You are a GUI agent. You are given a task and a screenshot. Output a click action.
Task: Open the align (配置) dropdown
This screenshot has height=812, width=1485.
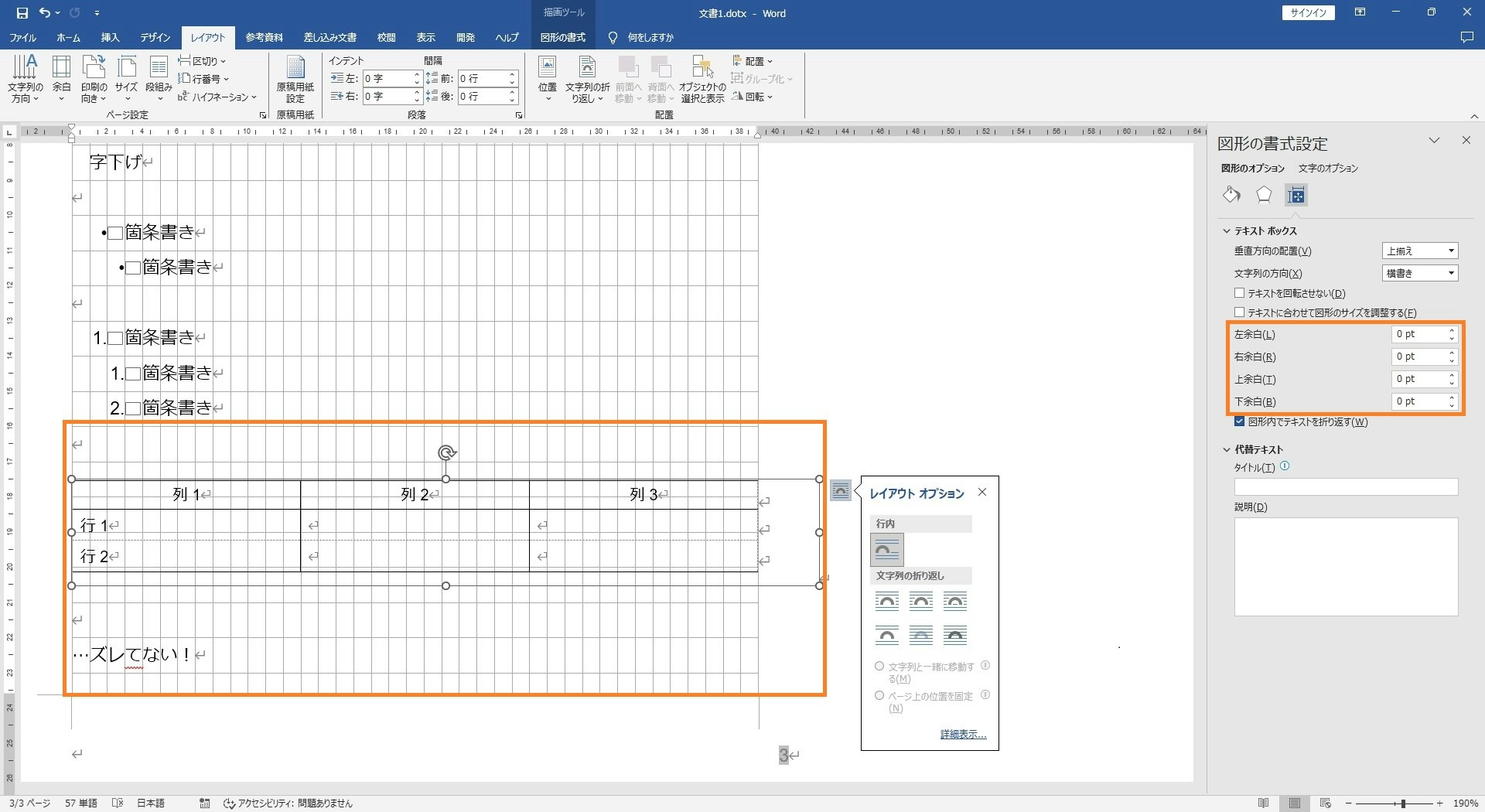point(753,61)
